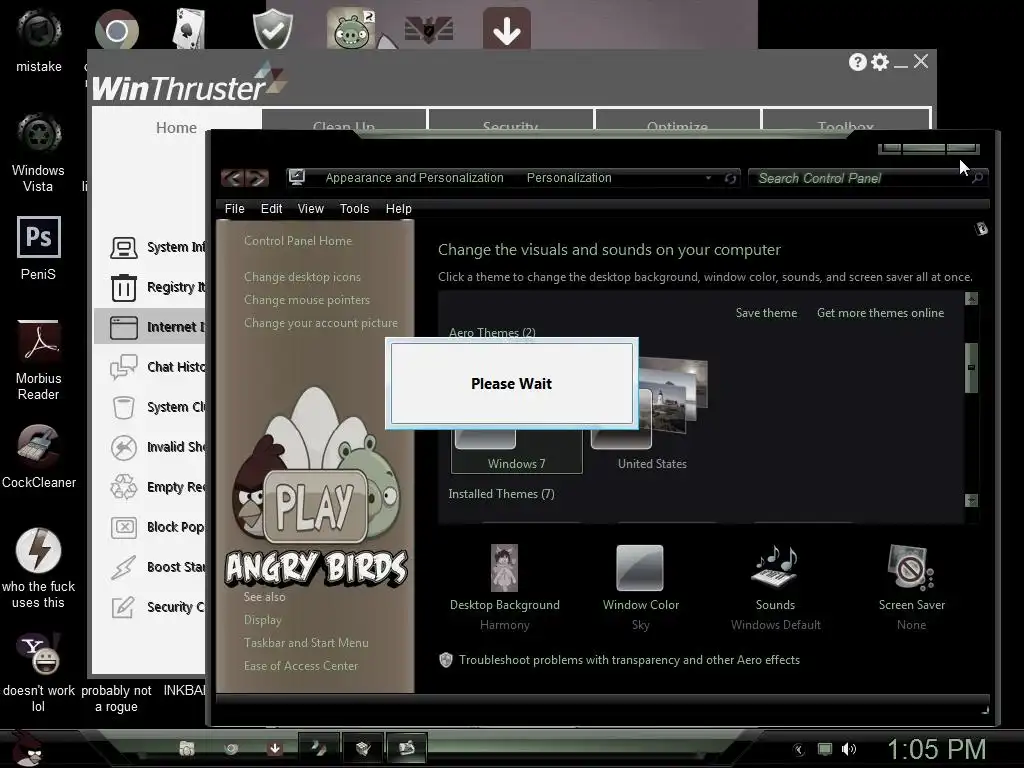This screenshot has height=768, width=1024.
Task: Select Boost Startup icon in WinThruster
Action: point(123,568)
